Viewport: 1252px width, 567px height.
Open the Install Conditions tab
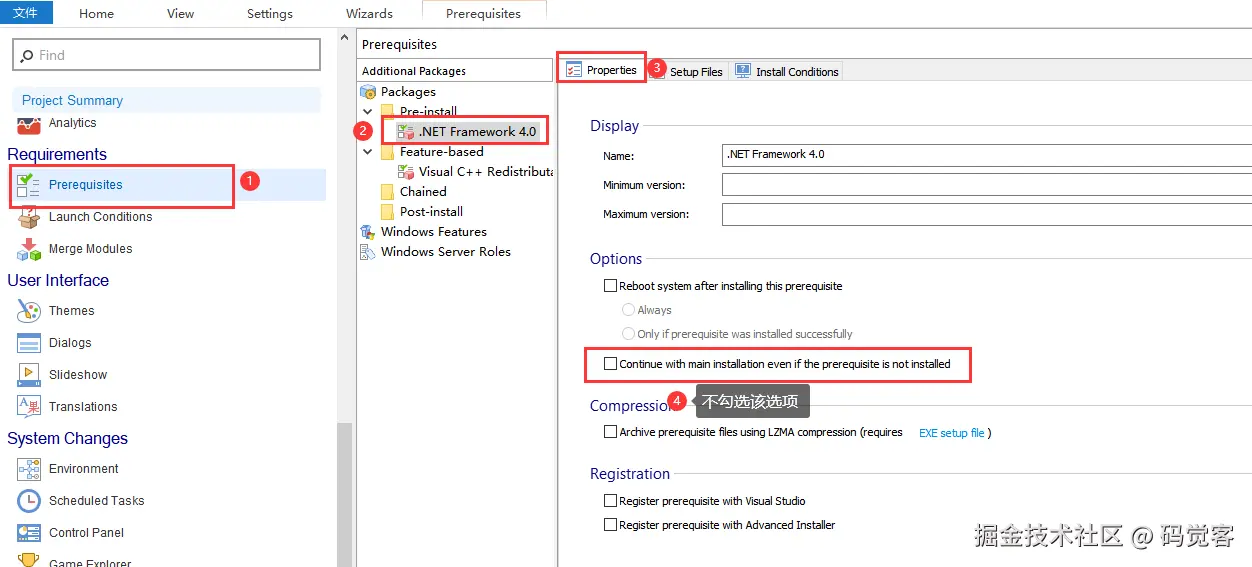787,72
